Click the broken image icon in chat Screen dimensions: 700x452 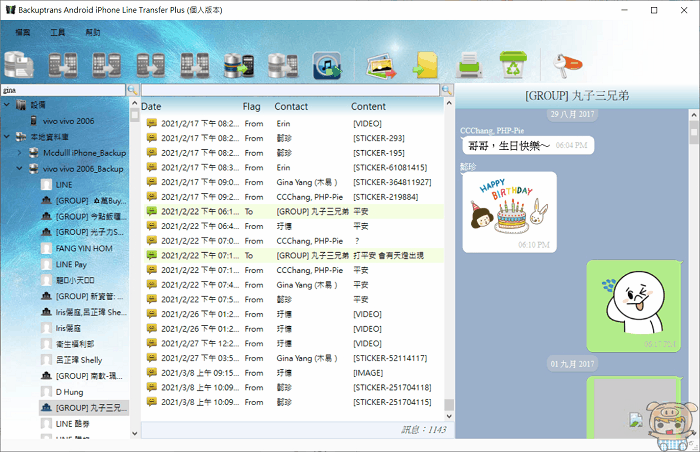click(x=636, y=419)
